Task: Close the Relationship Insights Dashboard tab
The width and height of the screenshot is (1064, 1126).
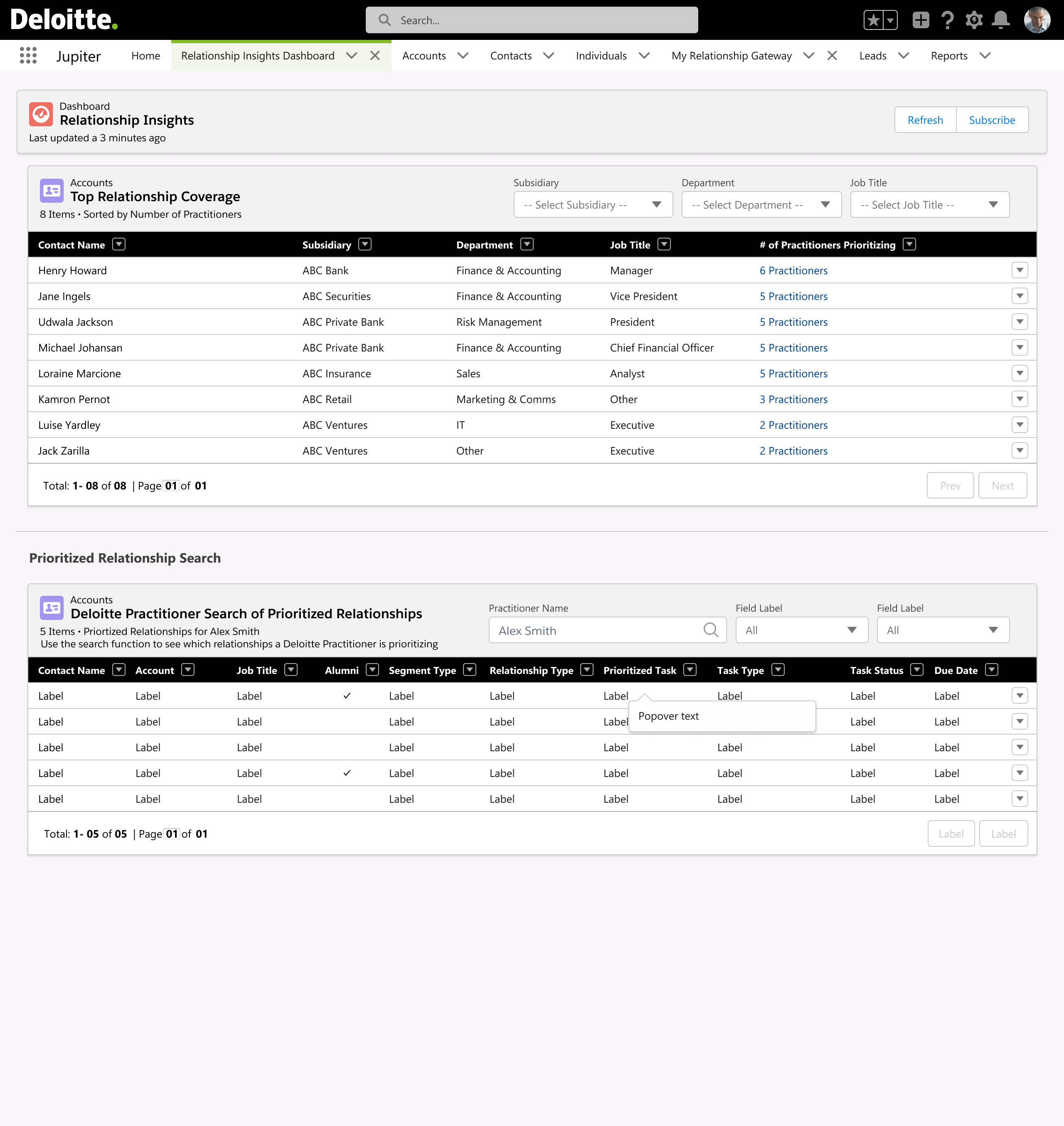Action: (375, 56)
